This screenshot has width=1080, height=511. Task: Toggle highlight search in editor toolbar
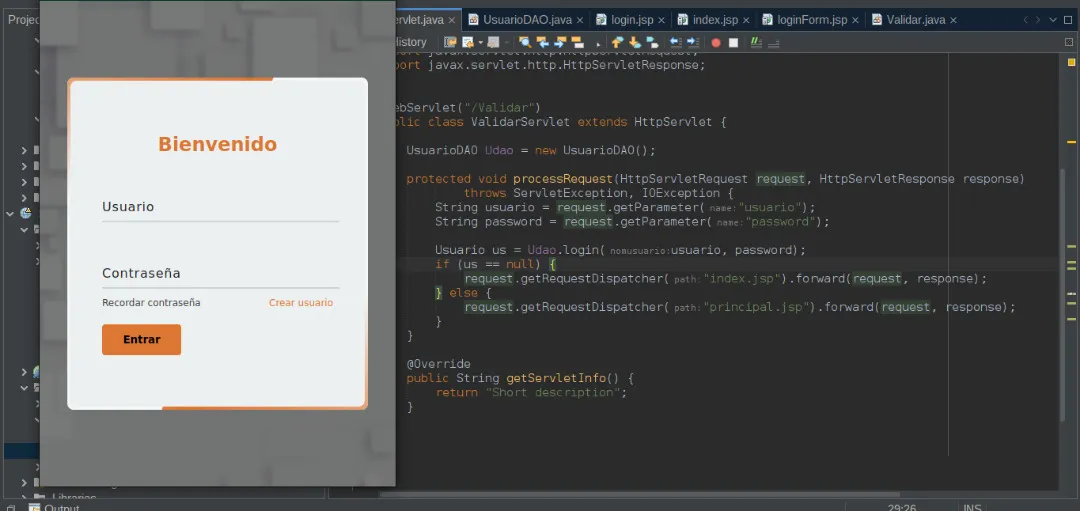pos(577,42)
